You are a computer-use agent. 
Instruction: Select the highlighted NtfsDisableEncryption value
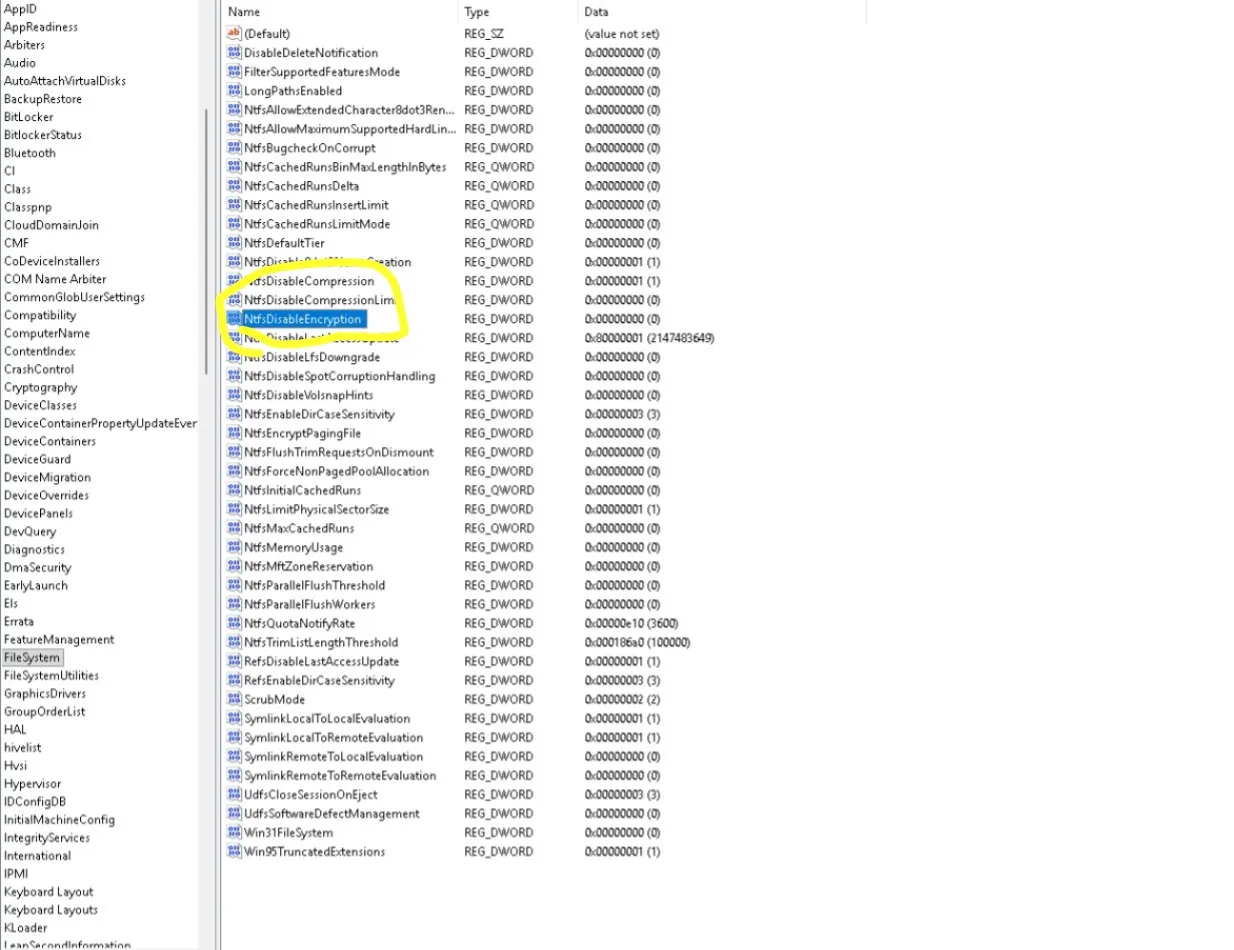click(x=302, y=319)
